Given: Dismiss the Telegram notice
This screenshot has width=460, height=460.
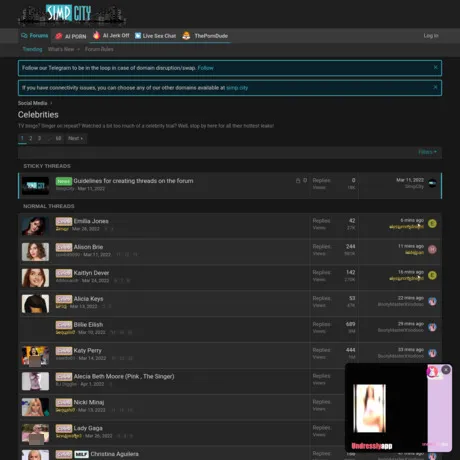Looking at the screenshot, I should point(435,67).
